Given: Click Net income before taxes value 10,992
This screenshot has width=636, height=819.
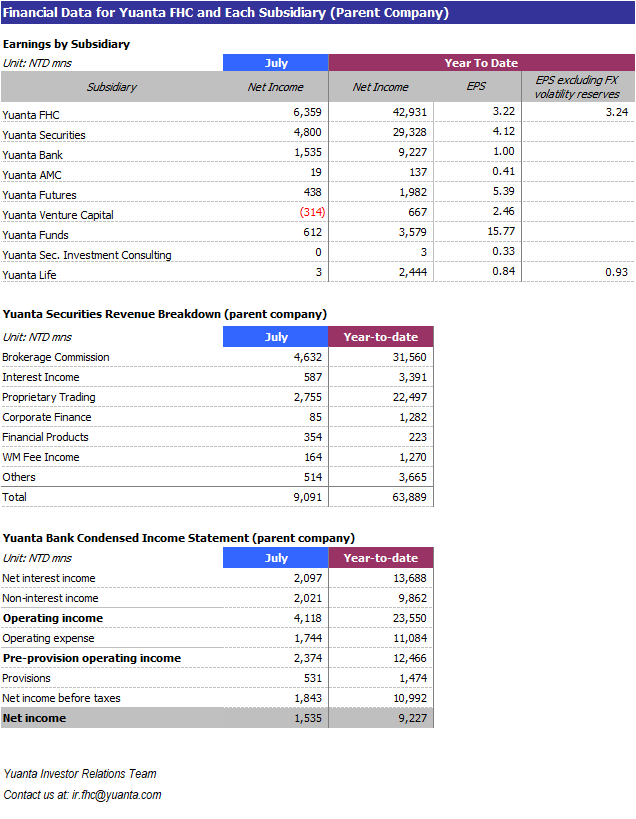Looking at the screenshot, I should pos(410,698).
